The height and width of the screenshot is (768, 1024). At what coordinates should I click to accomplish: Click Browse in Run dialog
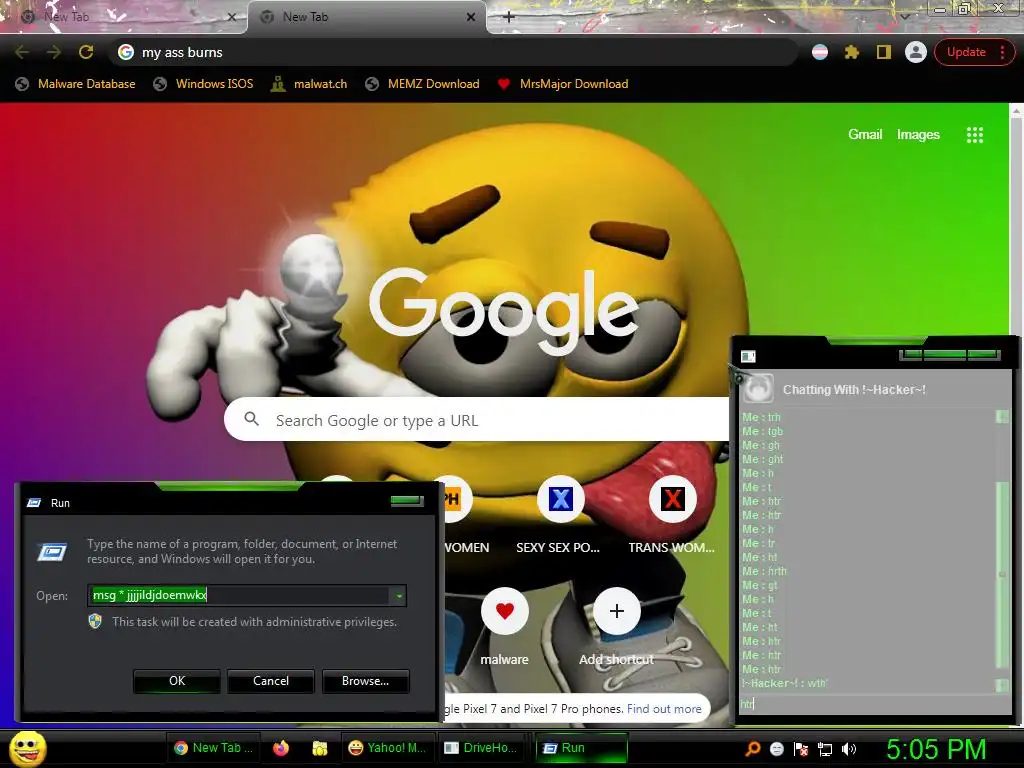click(366, 681)
